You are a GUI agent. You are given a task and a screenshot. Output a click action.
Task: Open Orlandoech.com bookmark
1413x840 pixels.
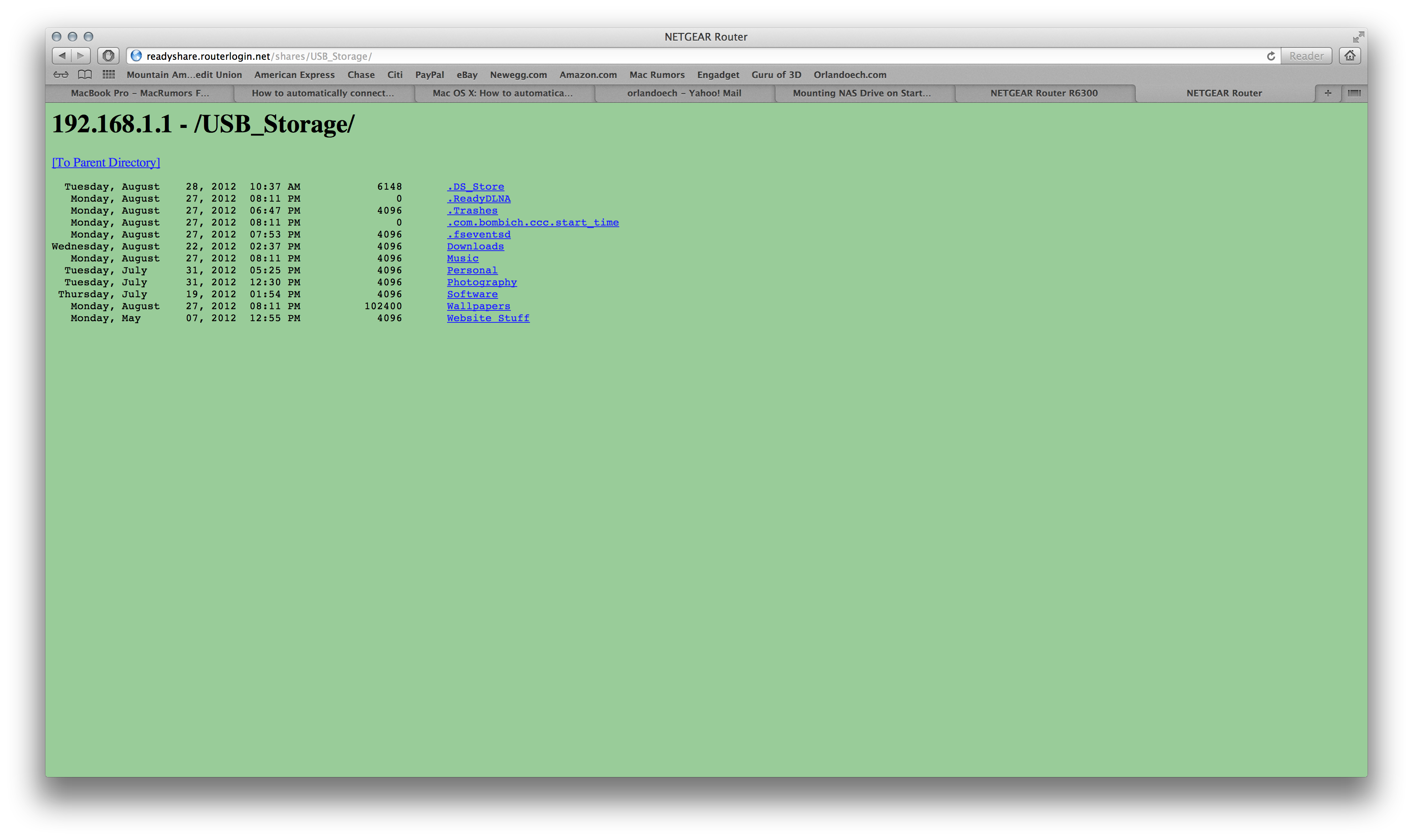tap(850, 75)
